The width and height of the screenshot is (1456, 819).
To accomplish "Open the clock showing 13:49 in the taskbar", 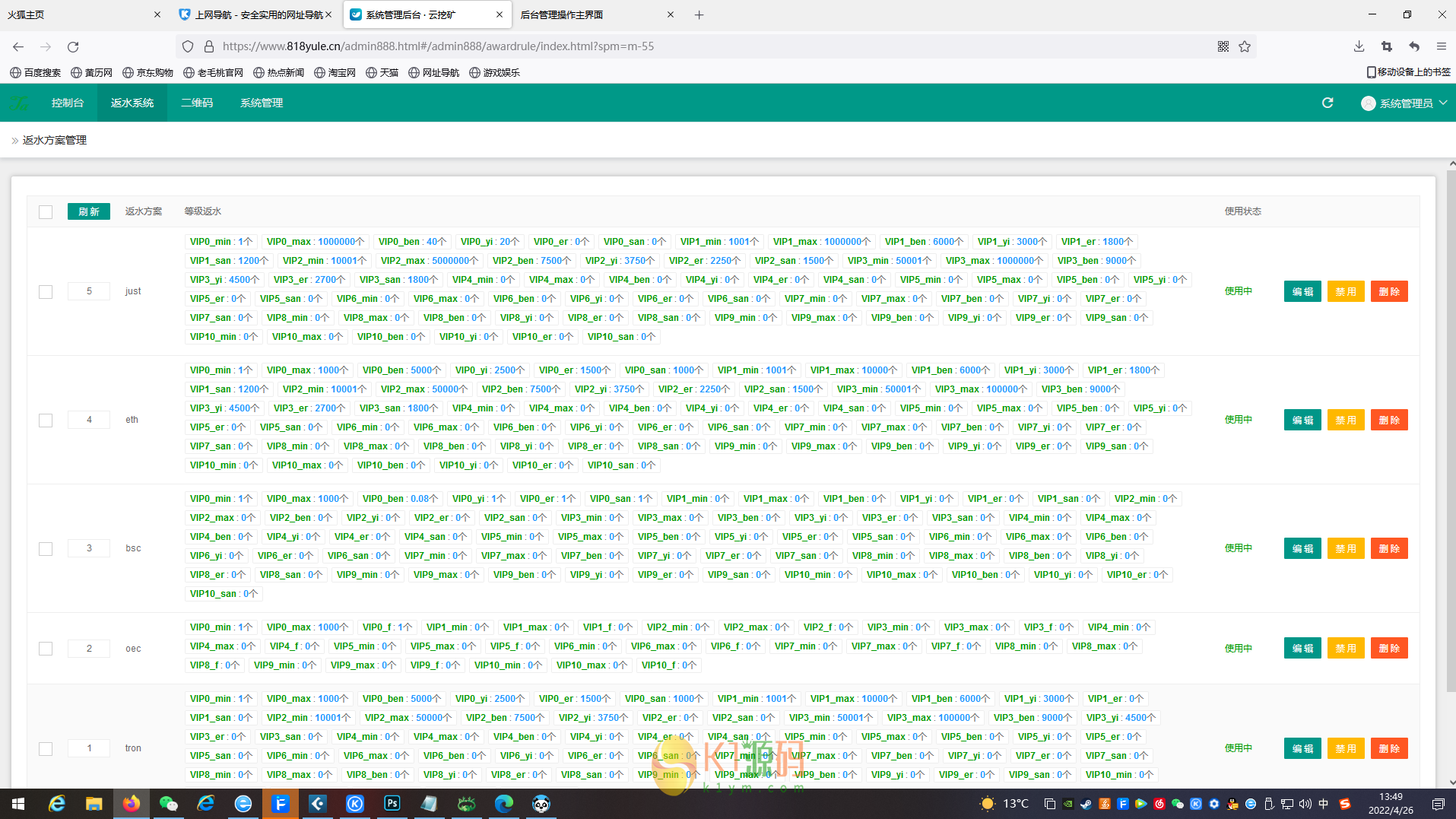I will pos(1391,804).
